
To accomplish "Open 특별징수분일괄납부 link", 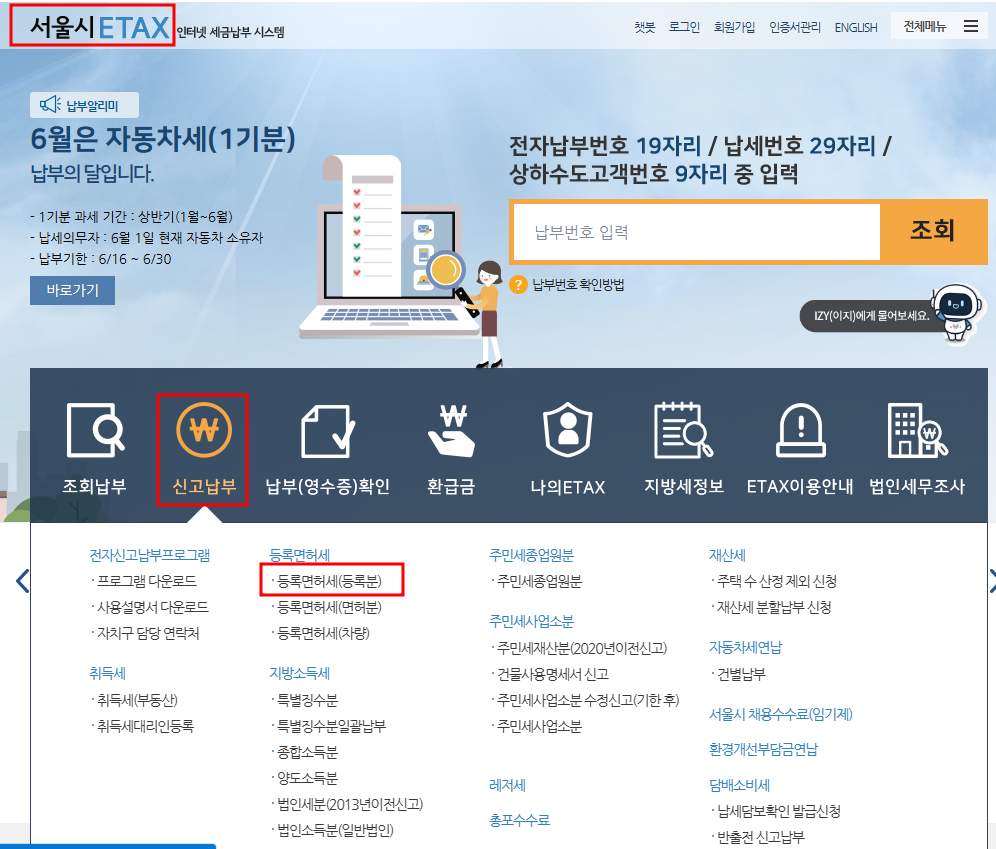I will pos(331,726).
